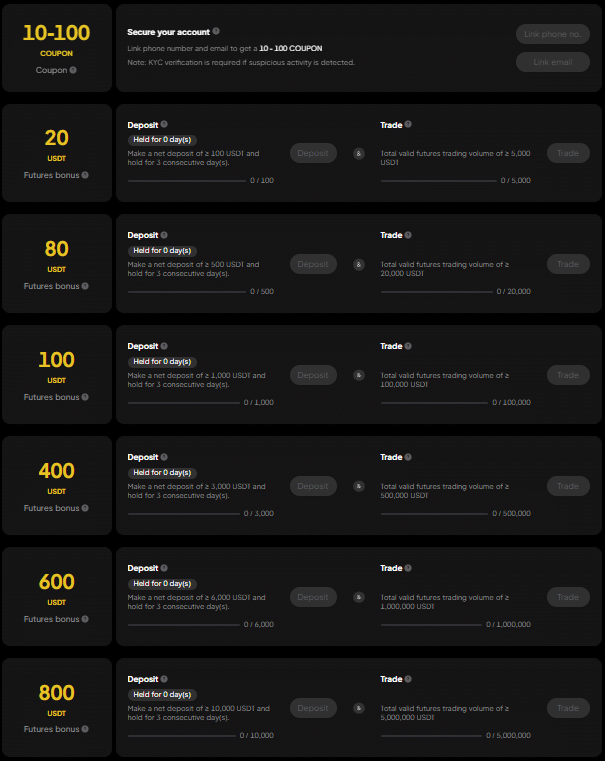Click the trade progress bar showing 0 / 5,000,000
The width and height of the screenshot is (605, 761).
[x=431, y=735]
